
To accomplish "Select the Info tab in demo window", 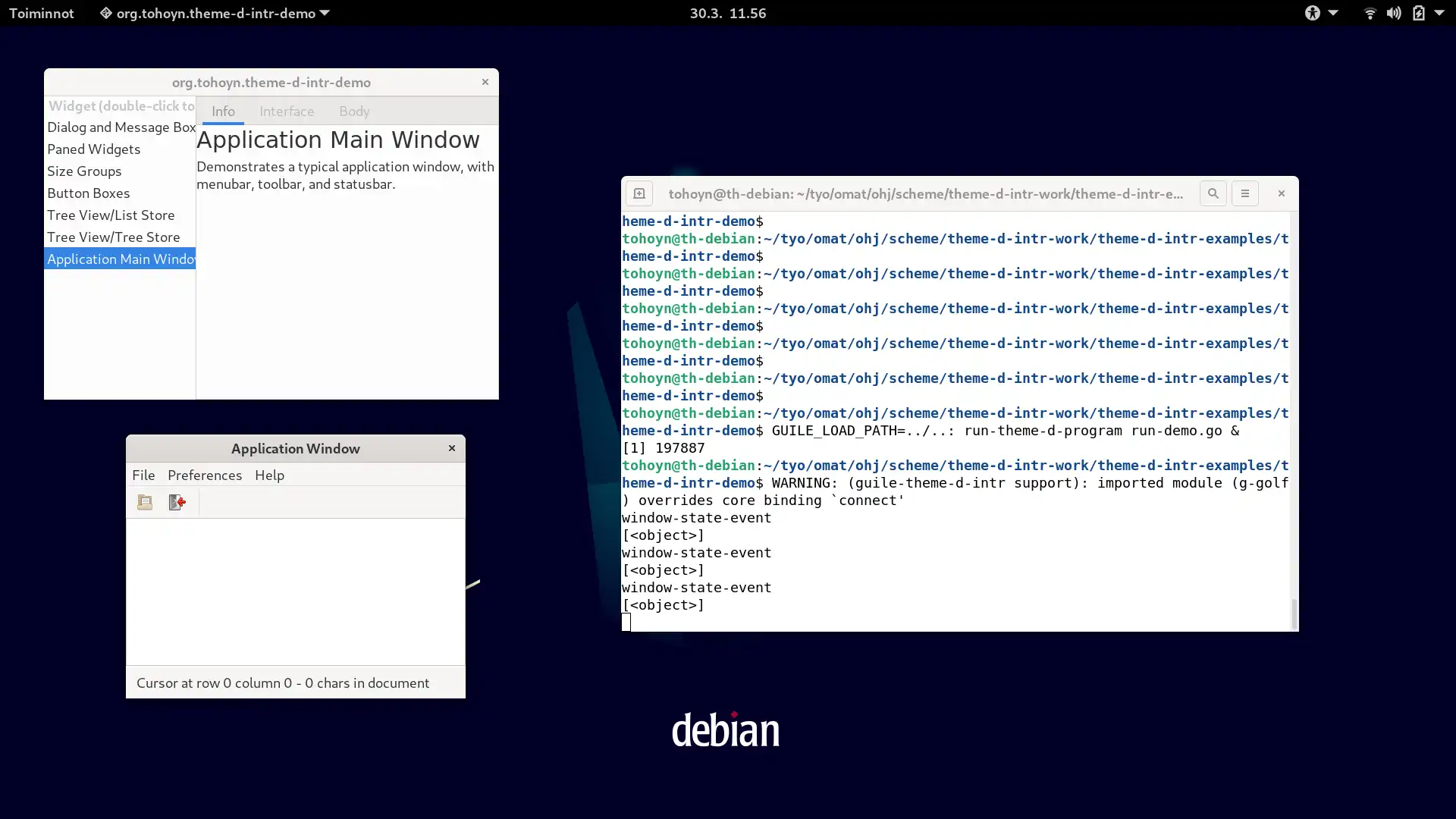I will [x=222, y=110].
